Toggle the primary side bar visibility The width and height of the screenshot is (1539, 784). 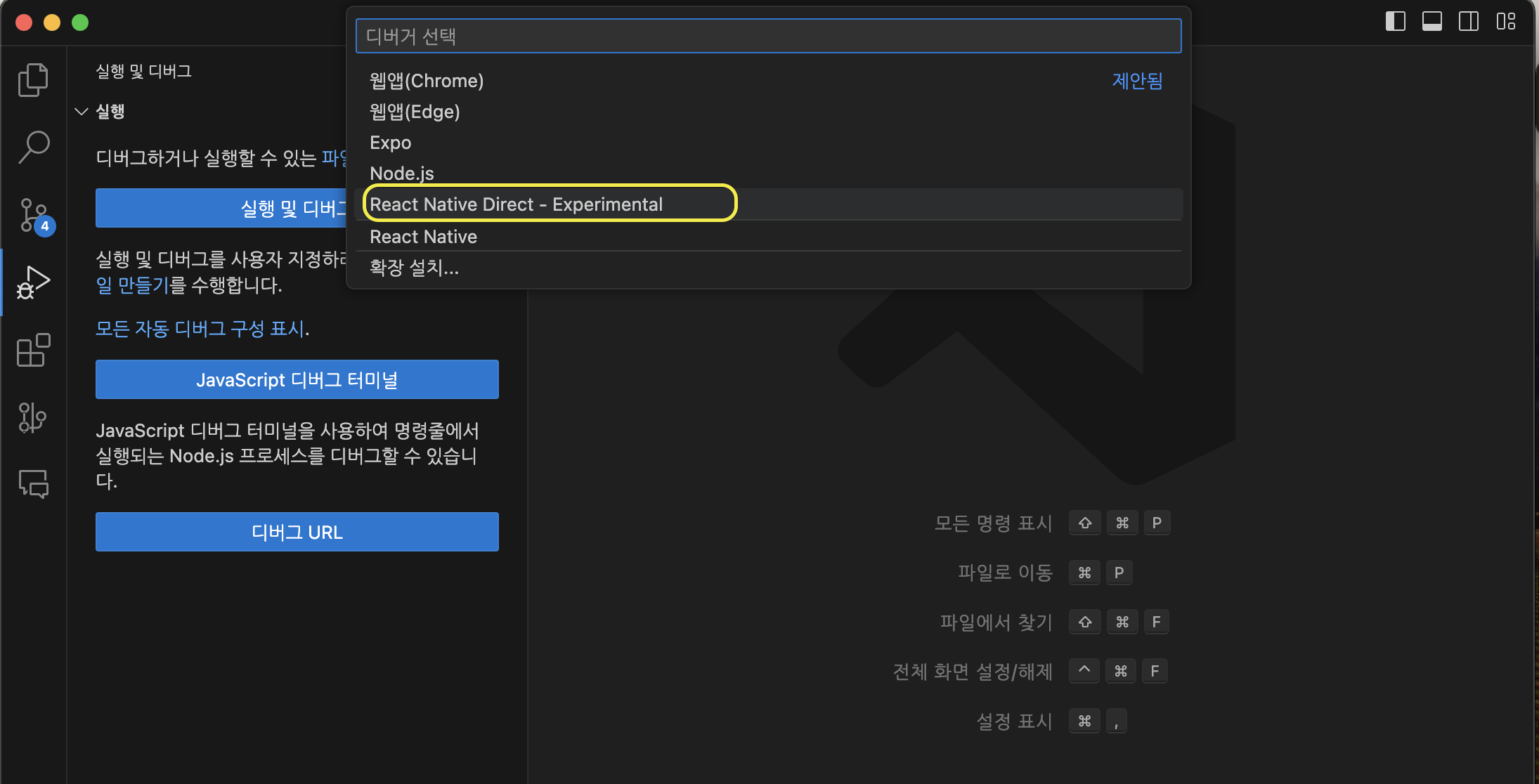coord(1395,22)
